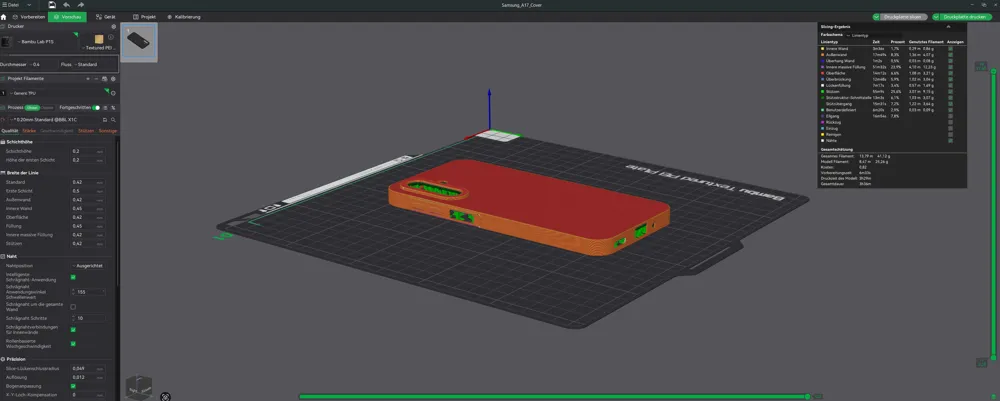Click the horizontal move slider's handle
The height and width of the screenshot is (401, 1000).
point(808,397)
